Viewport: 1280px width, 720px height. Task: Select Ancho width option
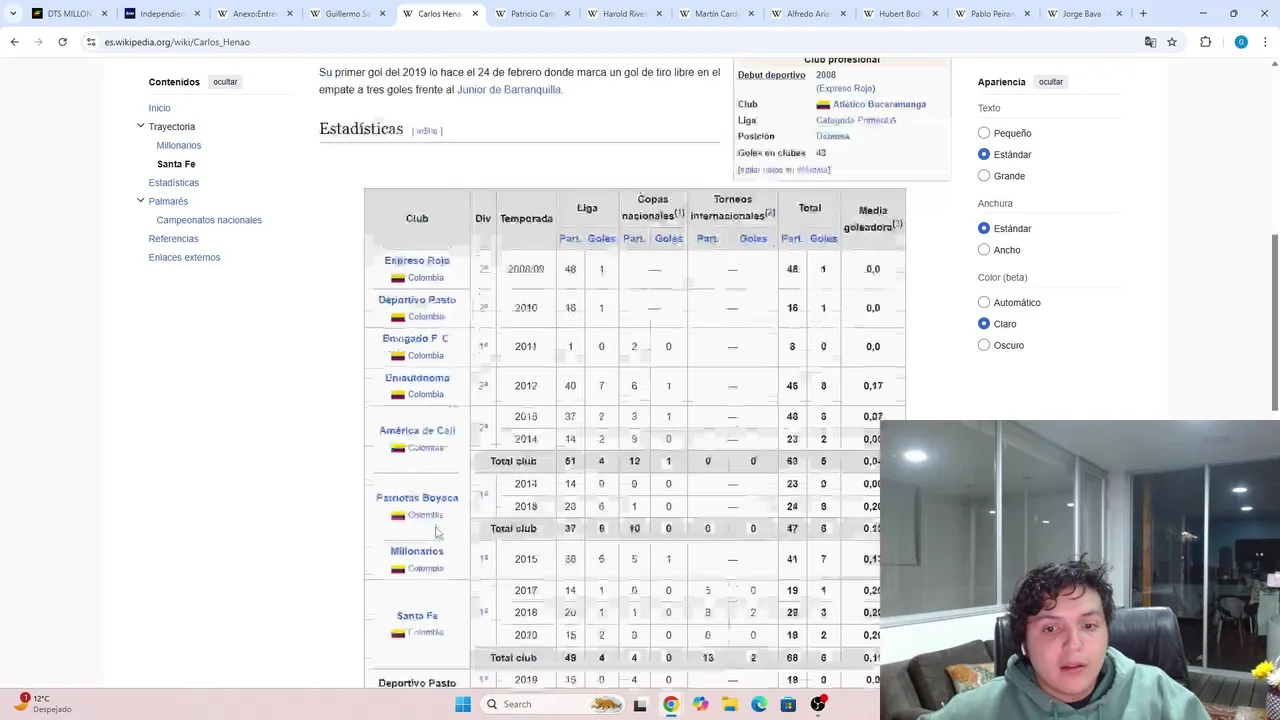(x=984, y=250)
